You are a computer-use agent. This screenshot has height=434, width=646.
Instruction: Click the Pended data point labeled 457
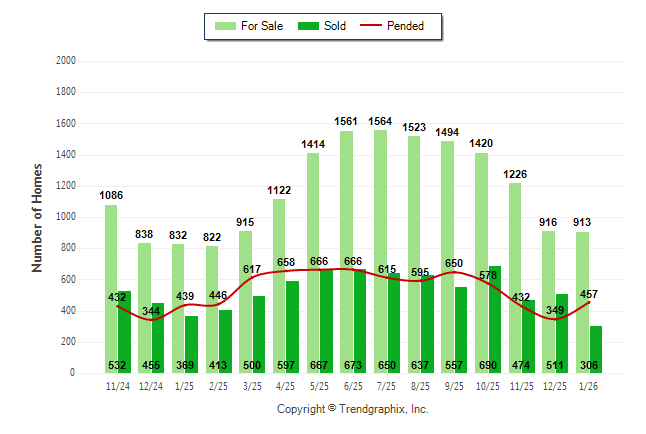pyautogui.click(x=589, y=302)
